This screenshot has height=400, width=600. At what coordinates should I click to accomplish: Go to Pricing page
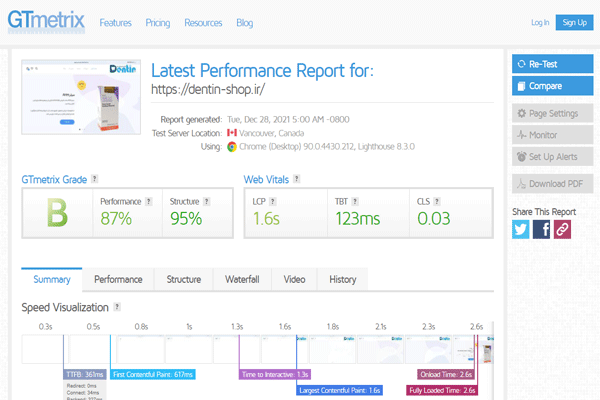(x=157, y=22)
